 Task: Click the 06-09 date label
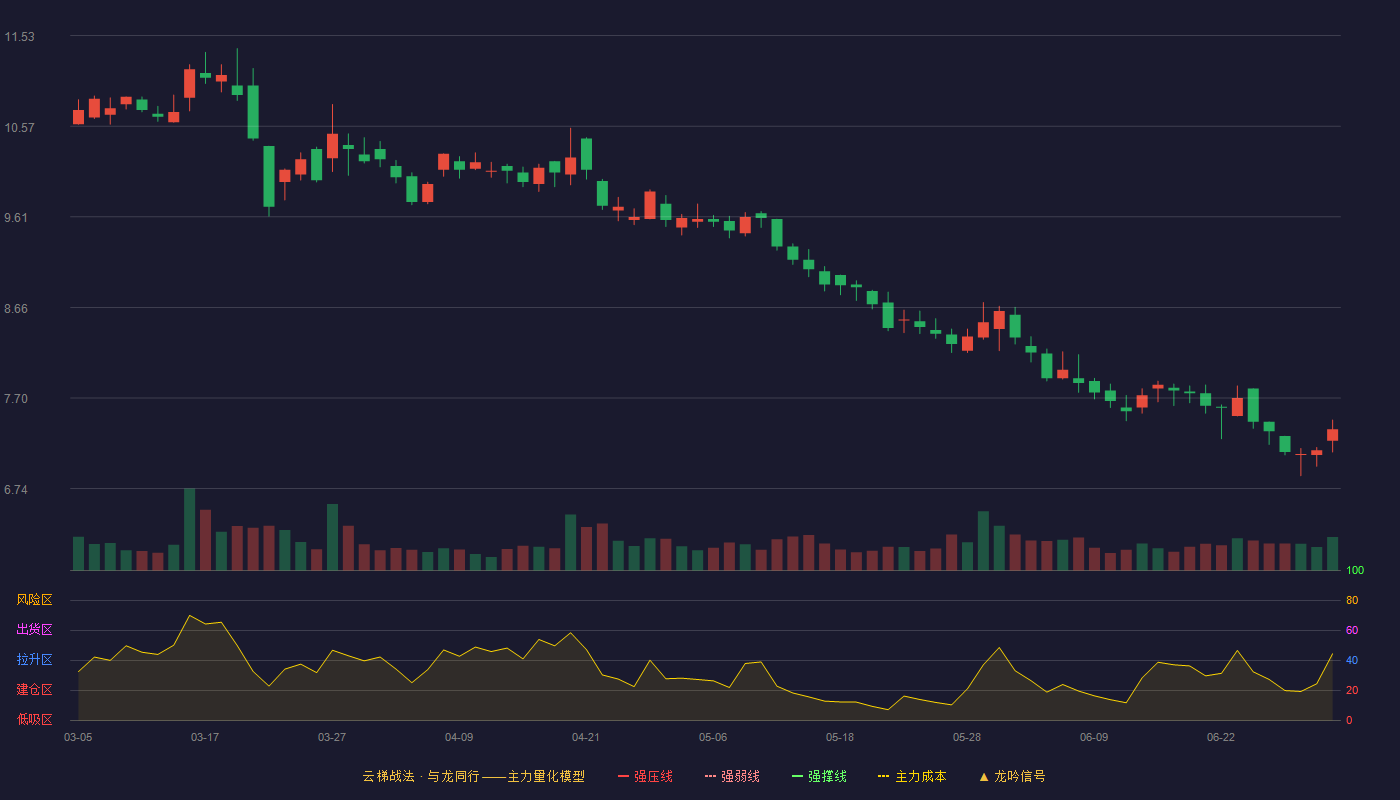coord(1094,737)
